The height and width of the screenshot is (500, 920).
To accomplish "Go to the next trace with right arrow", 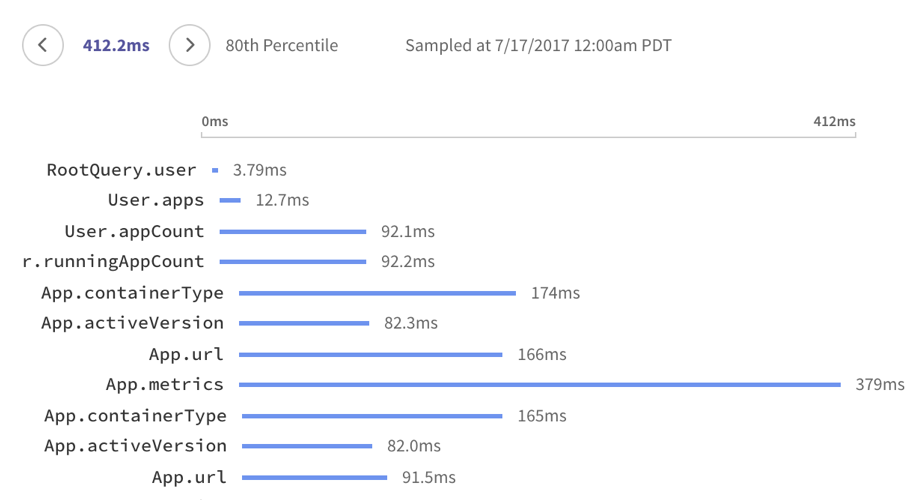I will (x=190, y=45).
